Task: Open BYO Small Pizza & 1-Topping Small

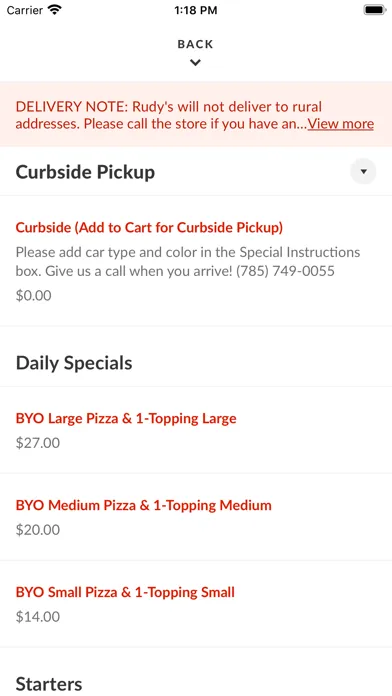Action: 125,593
